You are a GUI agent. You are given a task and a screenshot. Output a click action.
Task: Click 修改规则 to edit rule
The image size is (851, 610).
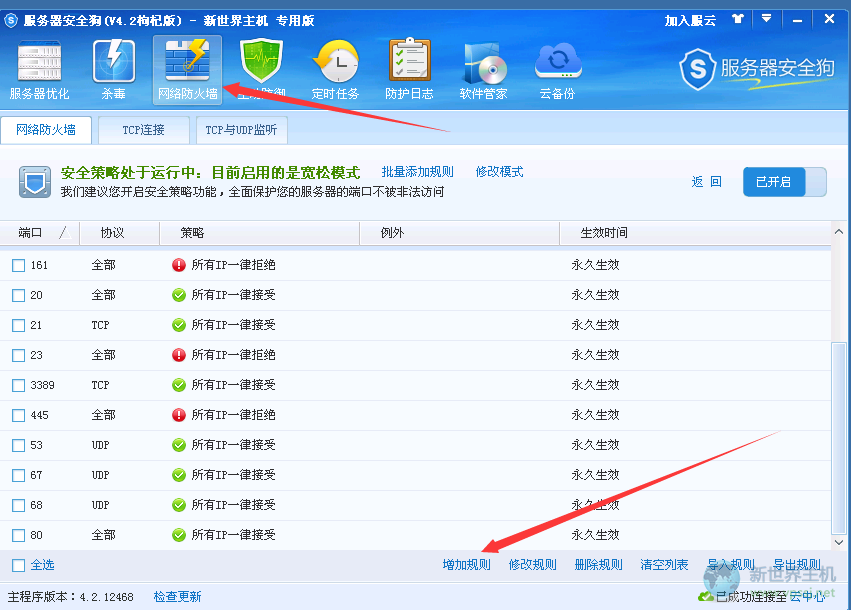point(532,565)
